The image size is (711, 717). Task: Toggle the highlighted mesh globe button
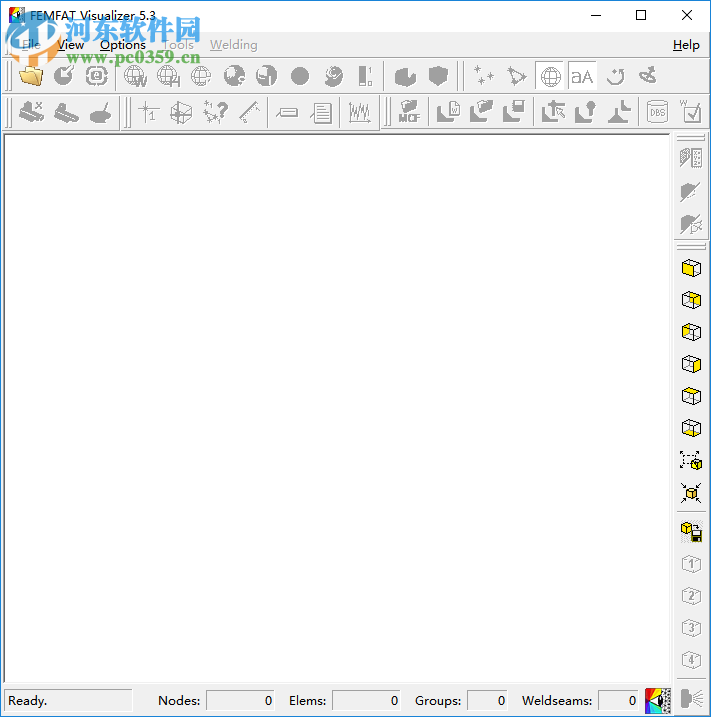550,76
